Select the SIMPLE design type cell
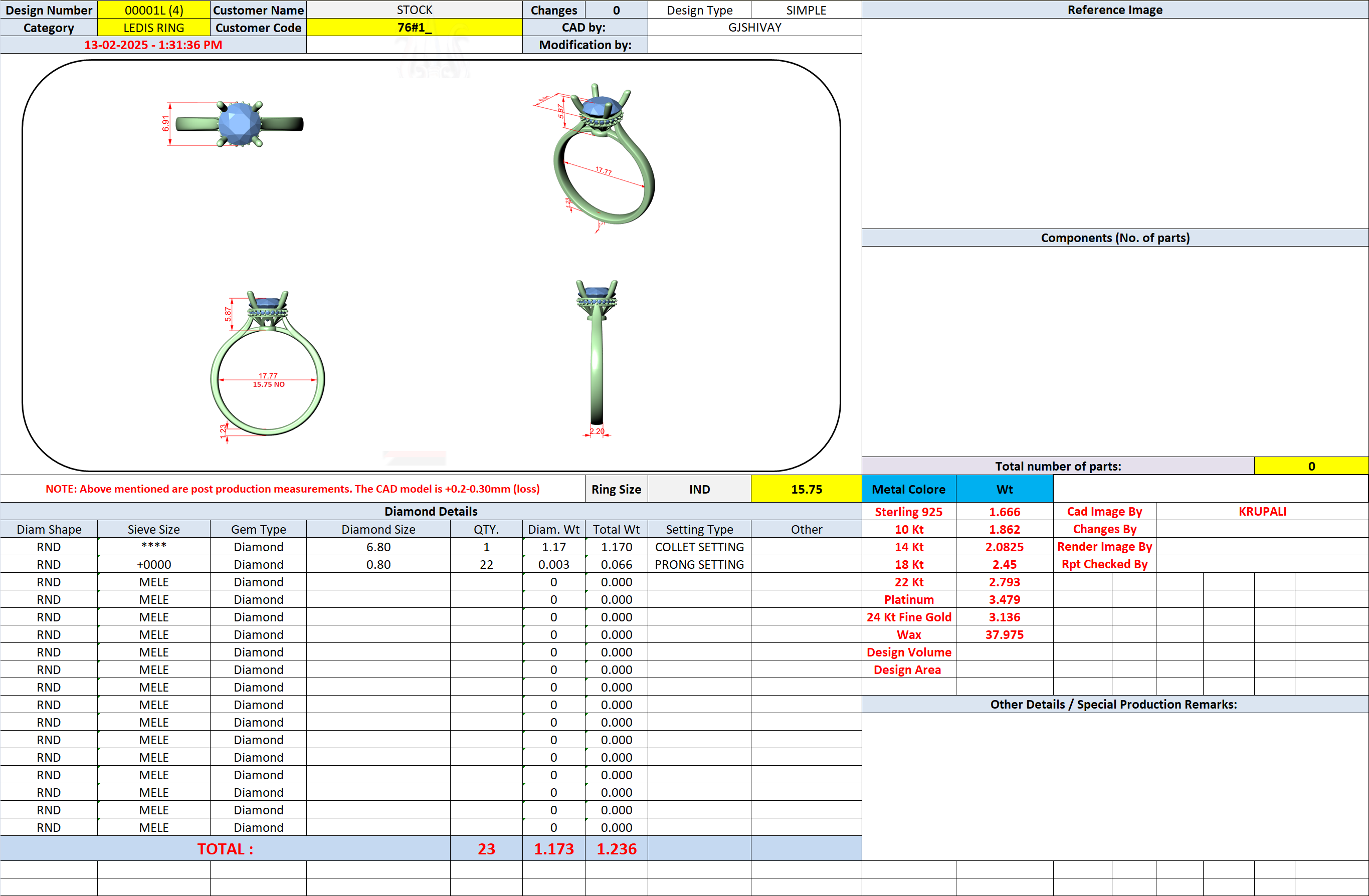The height and width of the screenshot is (896, 1369). pyautogui.click(x=806, y=10)
